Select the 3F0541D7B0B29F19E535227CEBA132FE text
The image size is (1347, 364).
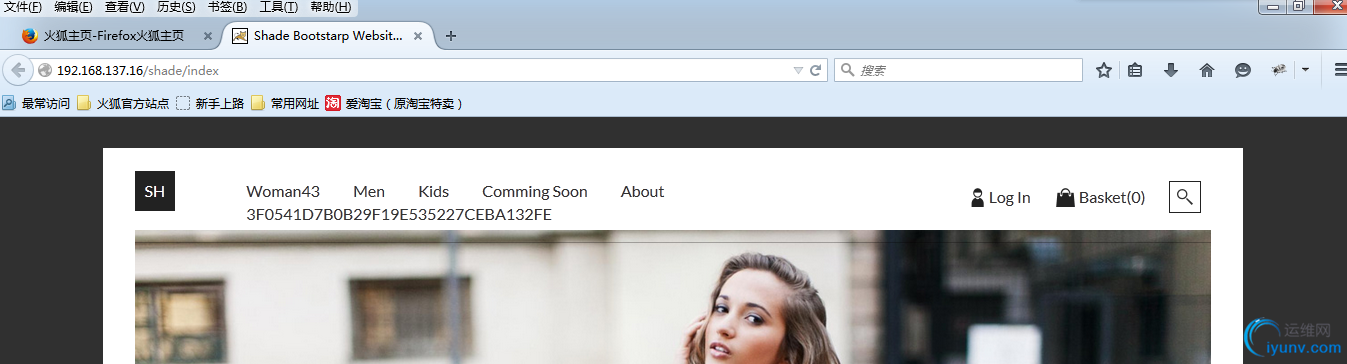pos(399,215)
